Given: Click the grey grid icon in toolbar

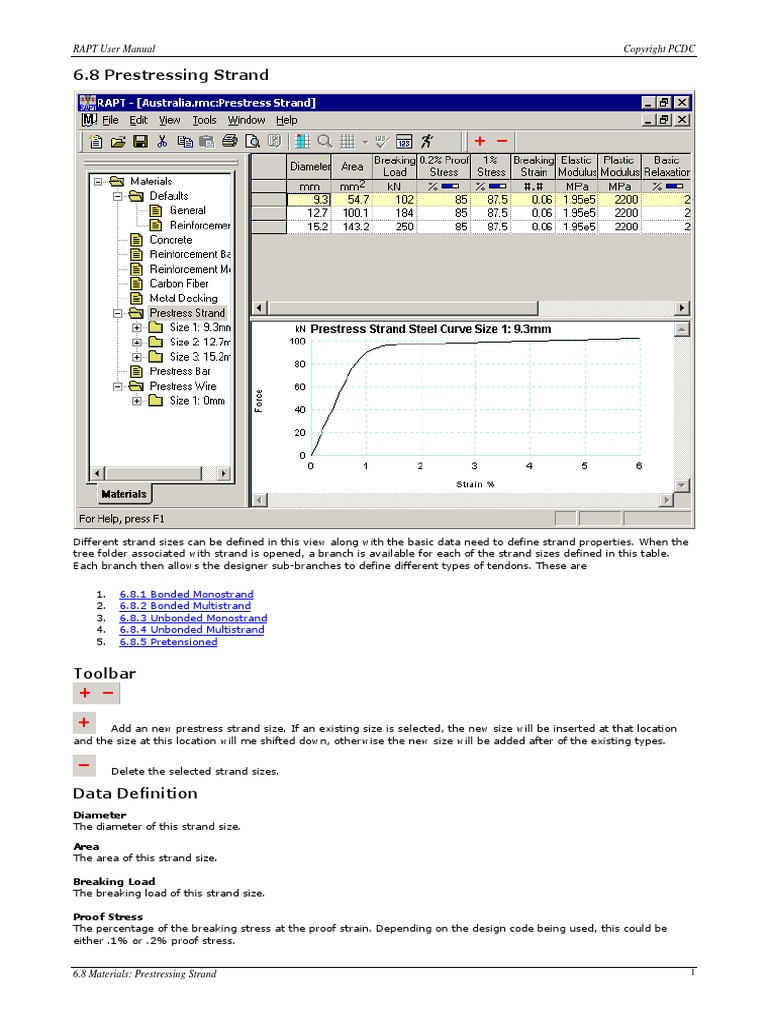Looking at the screenshot, I should tap(347, 141).
